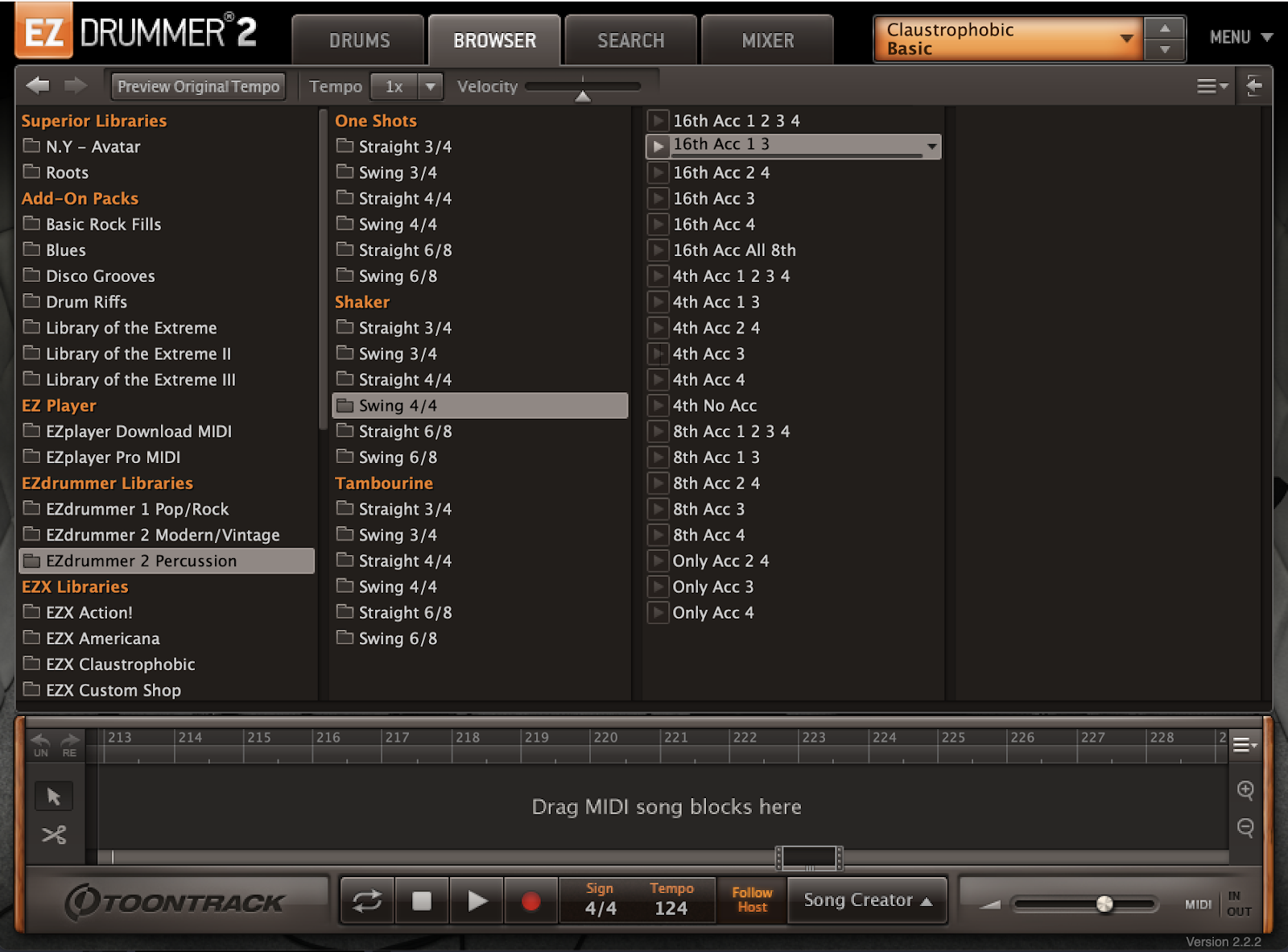Switch to the MIXER tab

pyautogui.click(x=767, y=40)
